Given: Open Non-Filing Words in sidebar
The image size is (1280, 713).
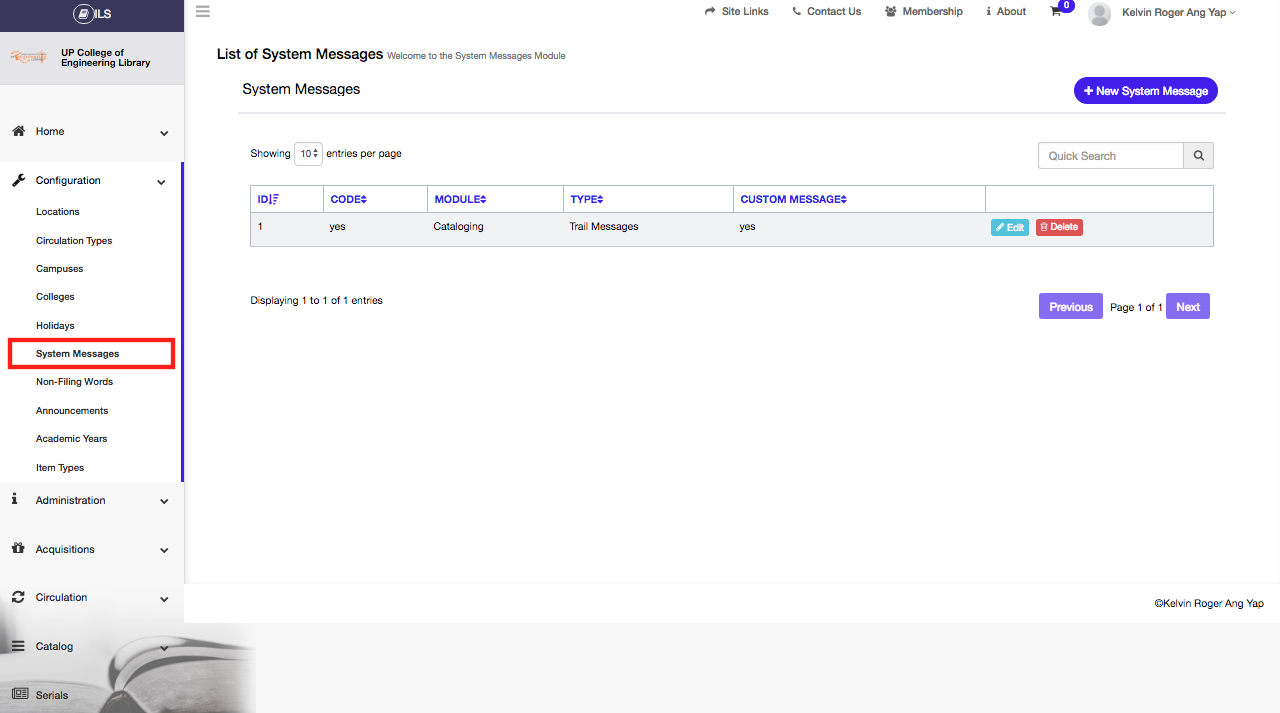Looking at the screenshot, I should (74, 382).
